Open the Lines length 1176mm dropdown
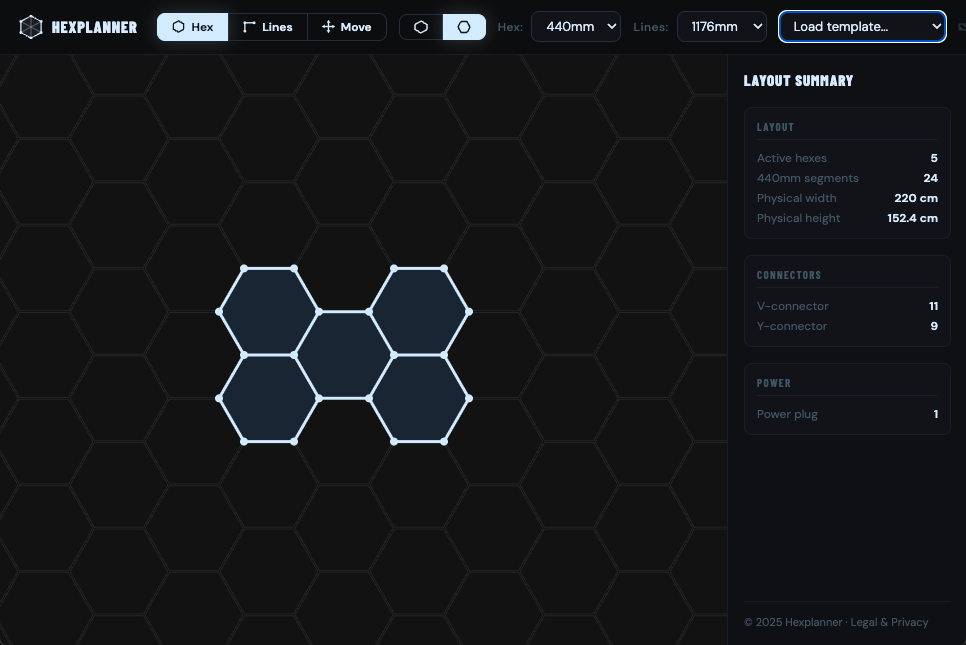 click(x=721, y=26)
